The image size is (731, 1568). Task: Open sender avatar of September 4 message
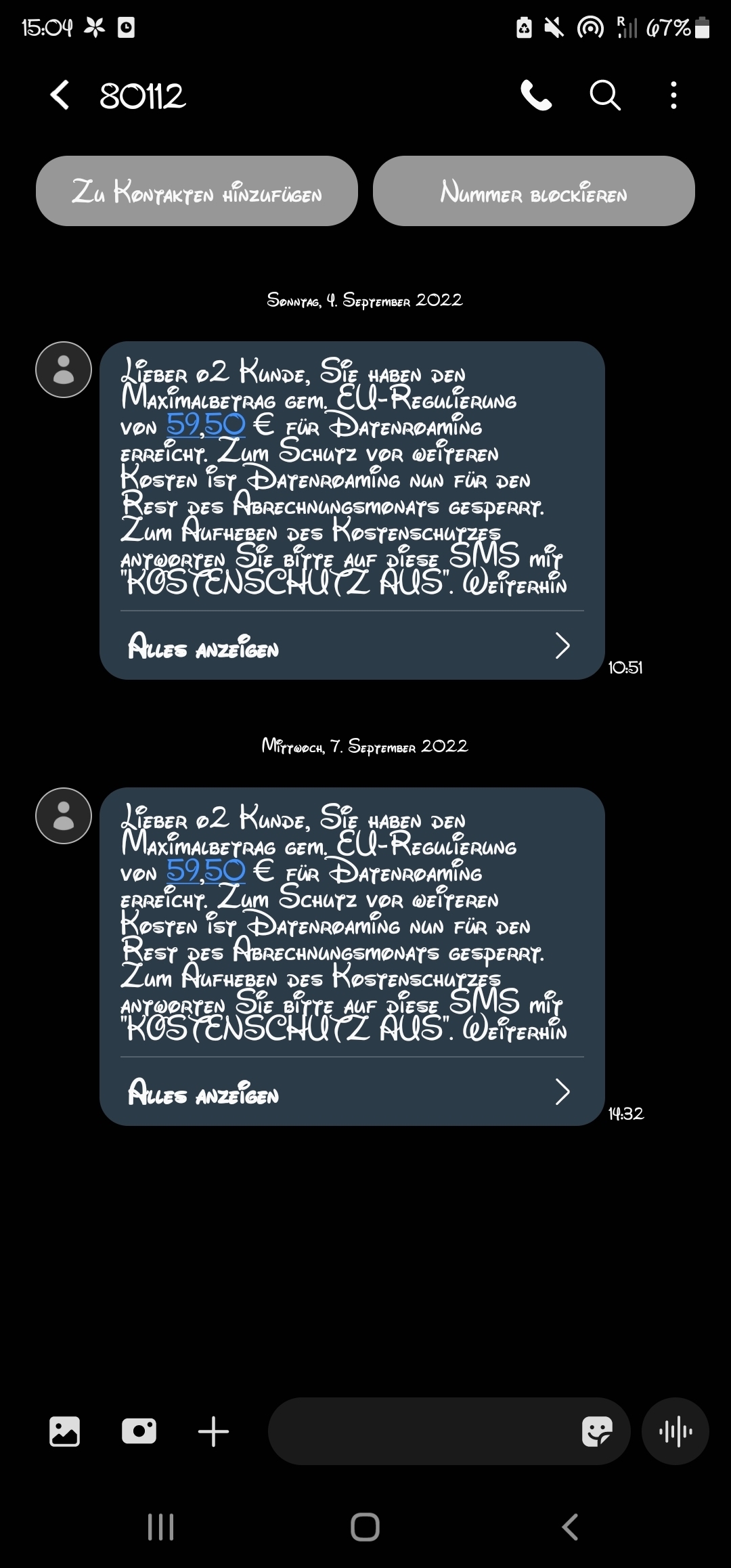64,370
